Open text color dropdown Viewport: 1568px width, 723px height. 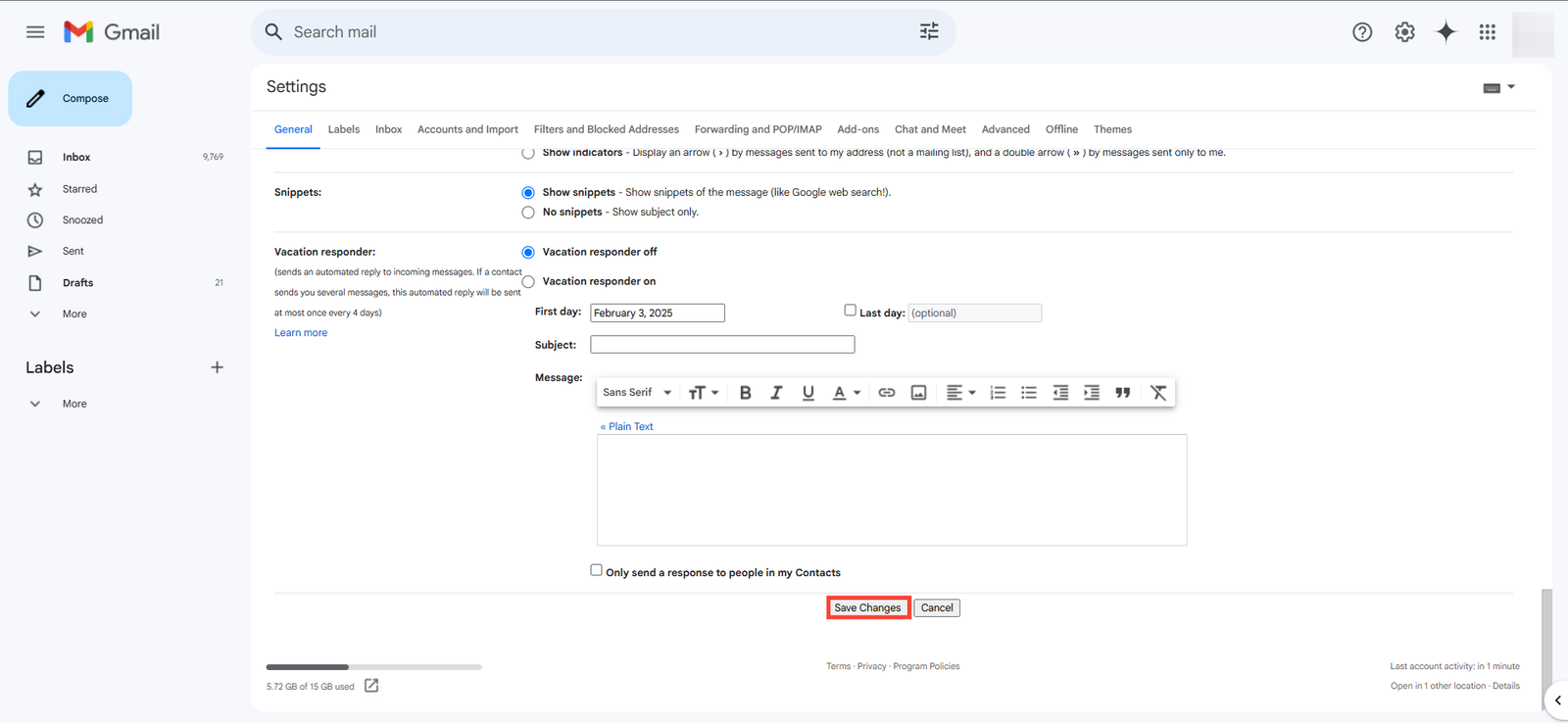click(846, 393)
